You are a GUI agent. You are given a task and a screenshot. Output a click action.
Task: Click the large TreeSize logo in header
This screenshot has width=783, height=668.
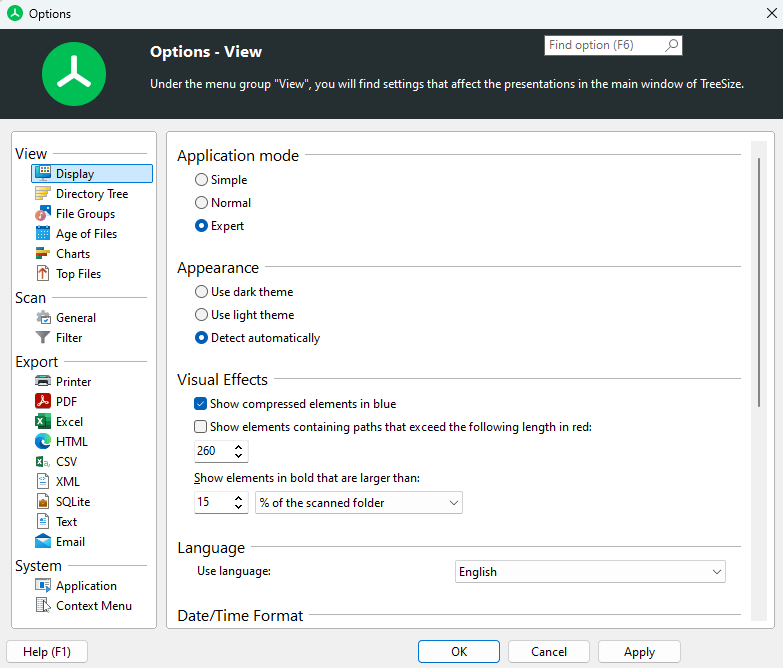(x=74, y=74)
